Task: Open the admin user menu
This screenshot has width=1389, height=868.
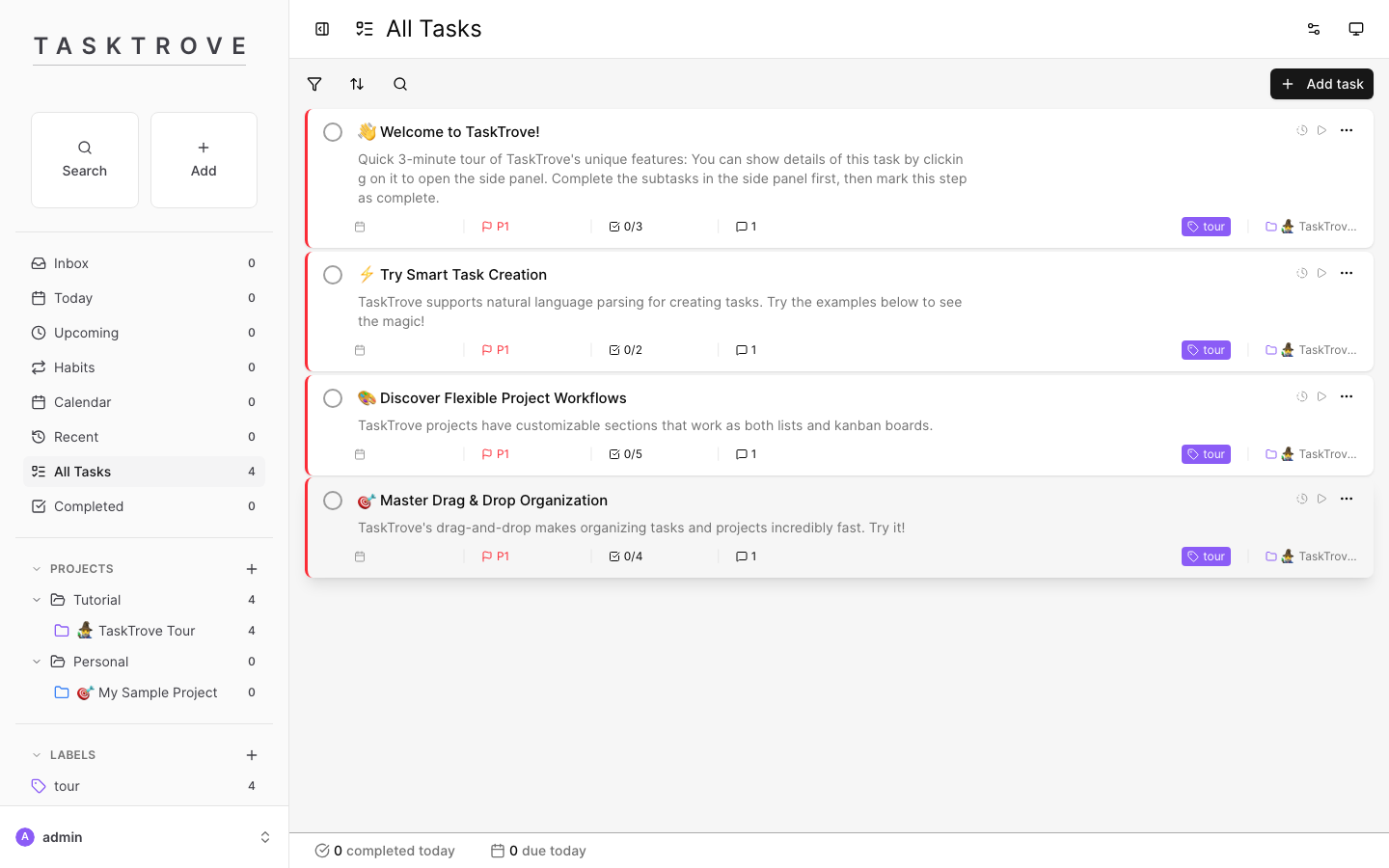Action: pos(145,837)
